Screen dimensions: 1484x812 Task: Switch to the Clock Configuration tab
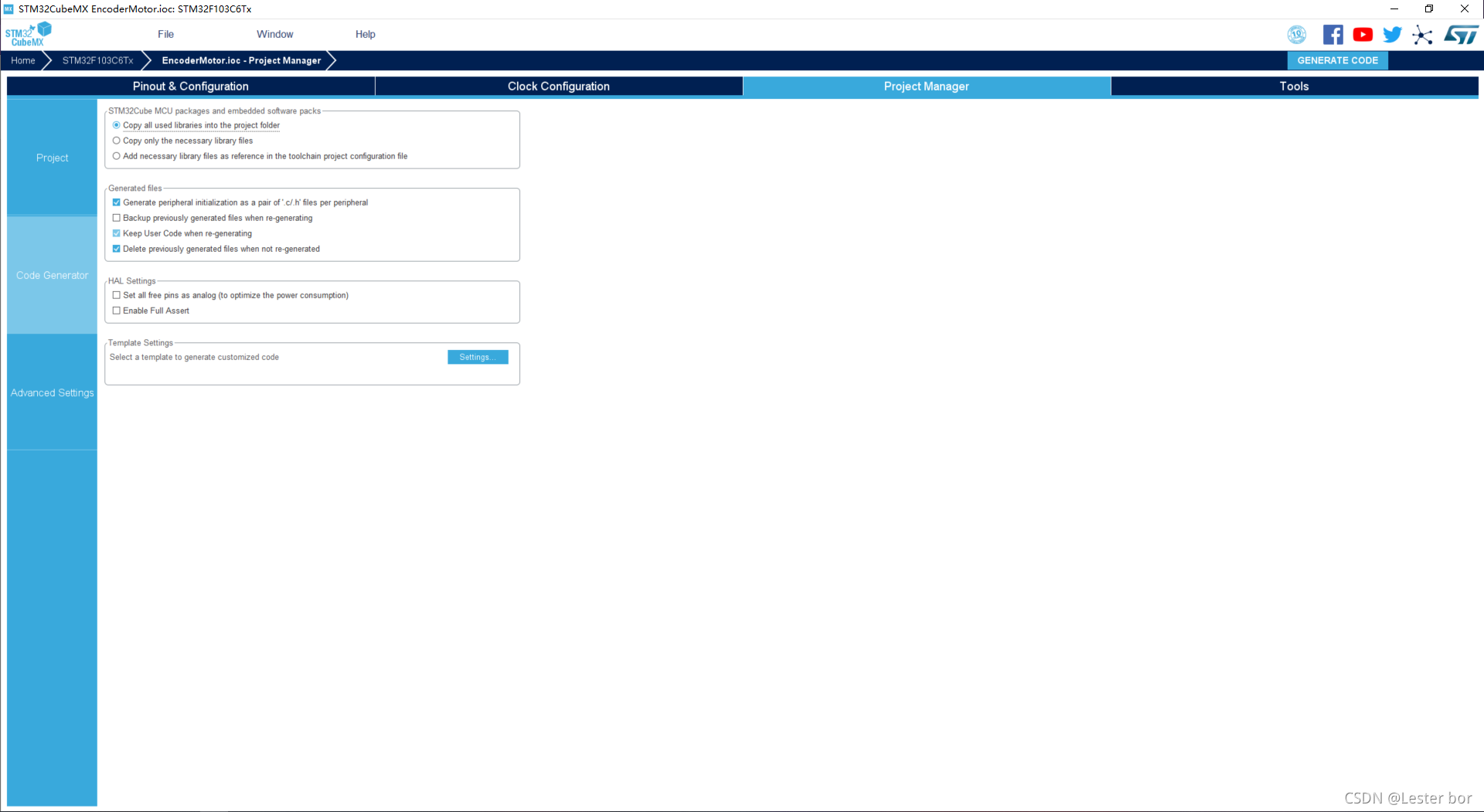tap(559, 87)
